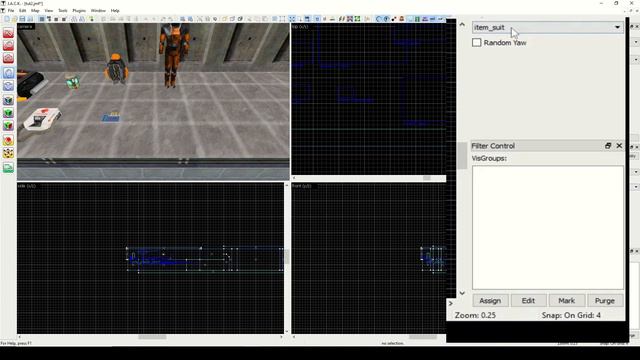This screenshot has width=640, height=360.
Task: Click the sidebar scroll down arrow
Action: (462, 293)
